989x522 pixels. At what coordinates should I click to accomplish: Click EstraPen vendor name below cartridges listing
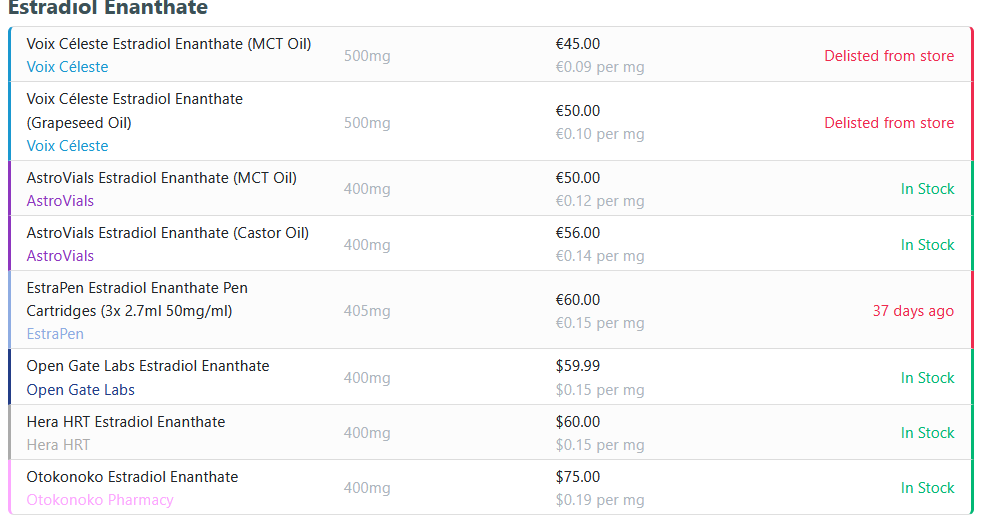click(x=55, y=334)
